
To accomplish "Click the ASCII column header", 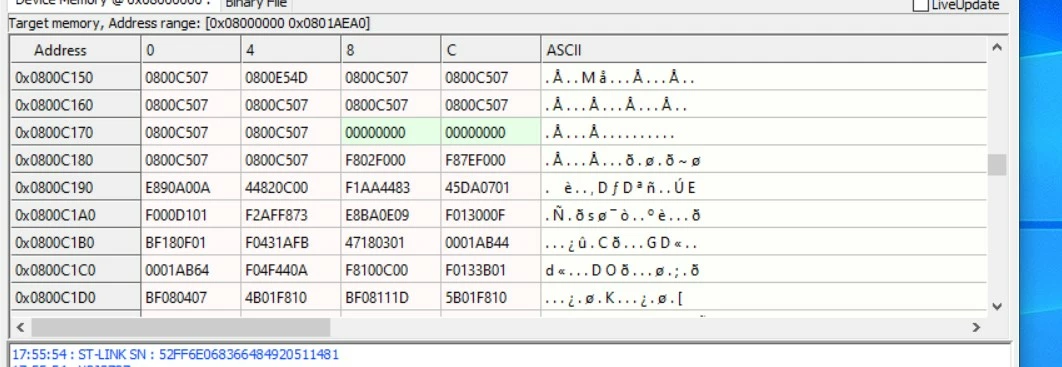I will click(x=763, y=50).
